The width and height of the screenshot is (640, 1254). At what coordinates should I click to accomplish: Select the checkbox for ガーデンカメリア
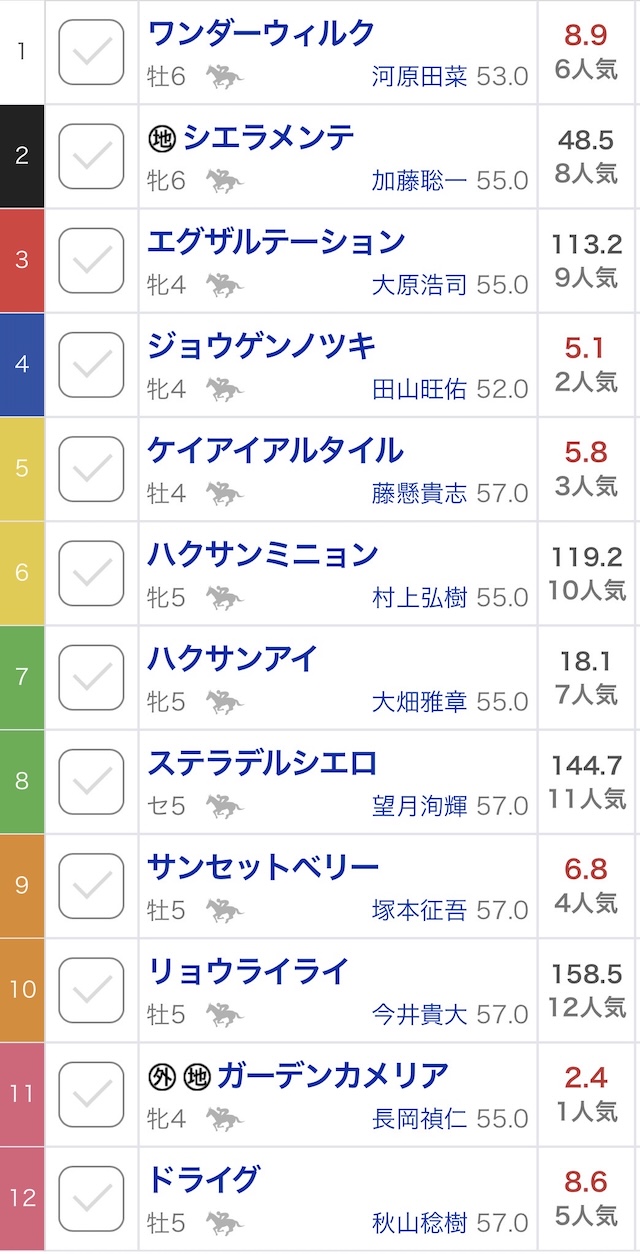[91, 1093]
